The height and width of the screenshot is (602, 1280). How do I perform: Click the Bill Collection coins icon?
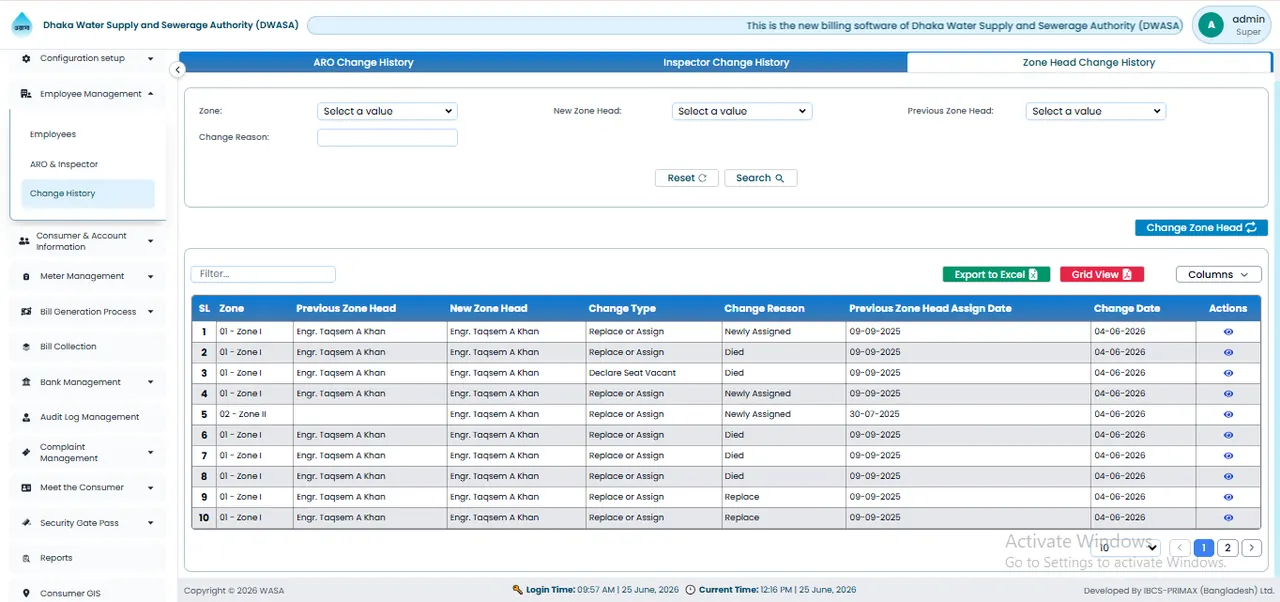(26, 347)
